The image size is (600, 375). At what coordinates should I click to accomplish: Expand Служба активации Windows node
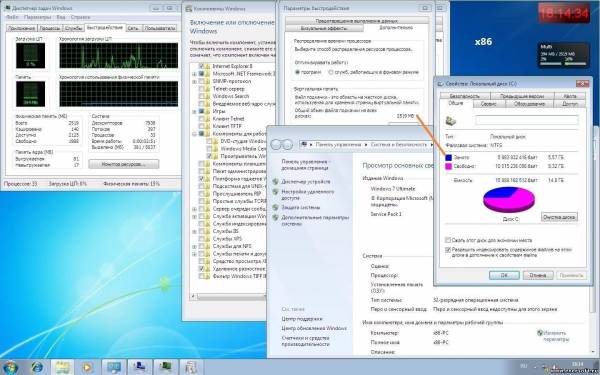194,216
